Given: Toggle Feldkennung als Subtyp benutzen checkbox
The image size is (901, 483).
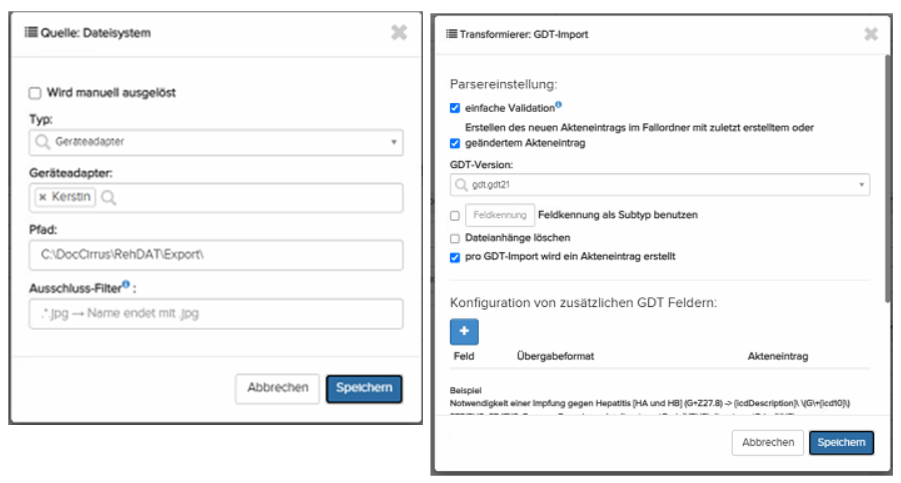Looking at the screenshot, I should point(455,215).
